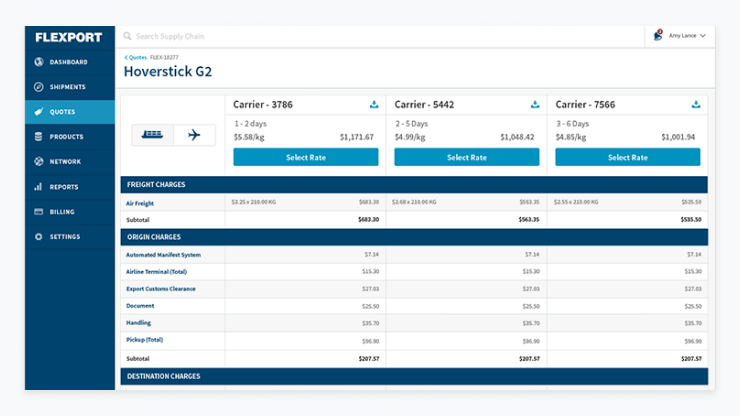Image resolution: width=740 pixels, height=416 pixels.
Task: Select Rate for Carrier - 5442
Action: pyautogui.click(x=467, y=157)
